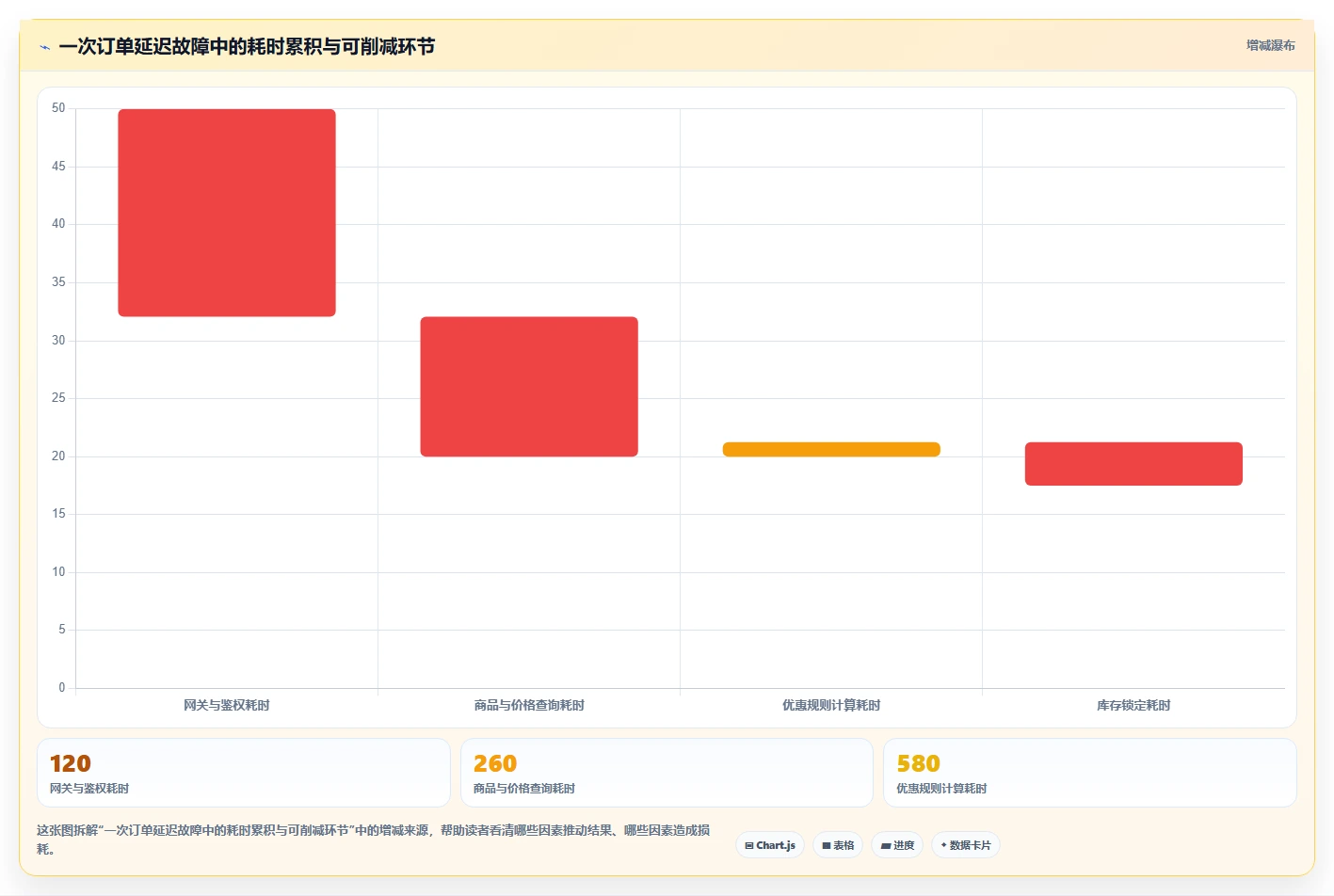Click the chart title 一次订单延迟故障中的耗时累积与可削减环节

click(x=247, y=47)
